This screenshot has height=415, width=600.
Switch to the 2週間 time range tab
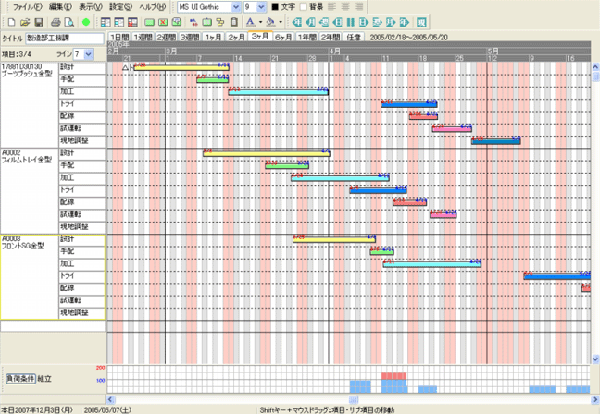click(x=155, y=37)
